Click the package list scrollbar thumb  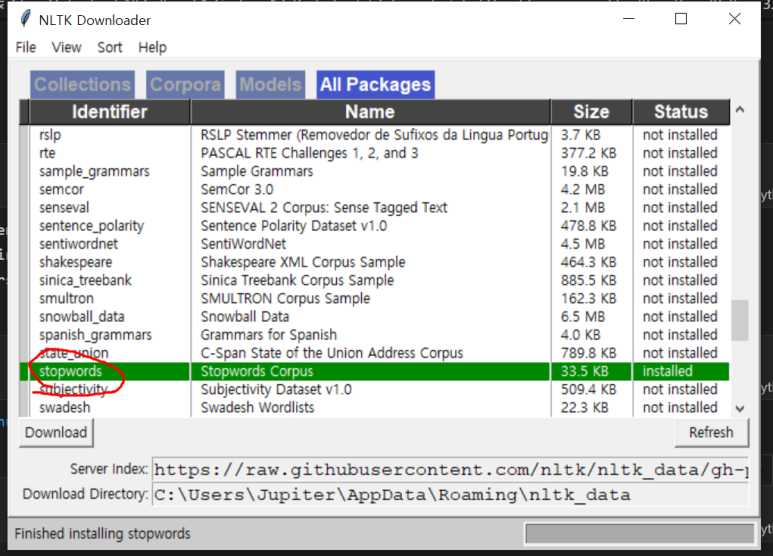740,320
